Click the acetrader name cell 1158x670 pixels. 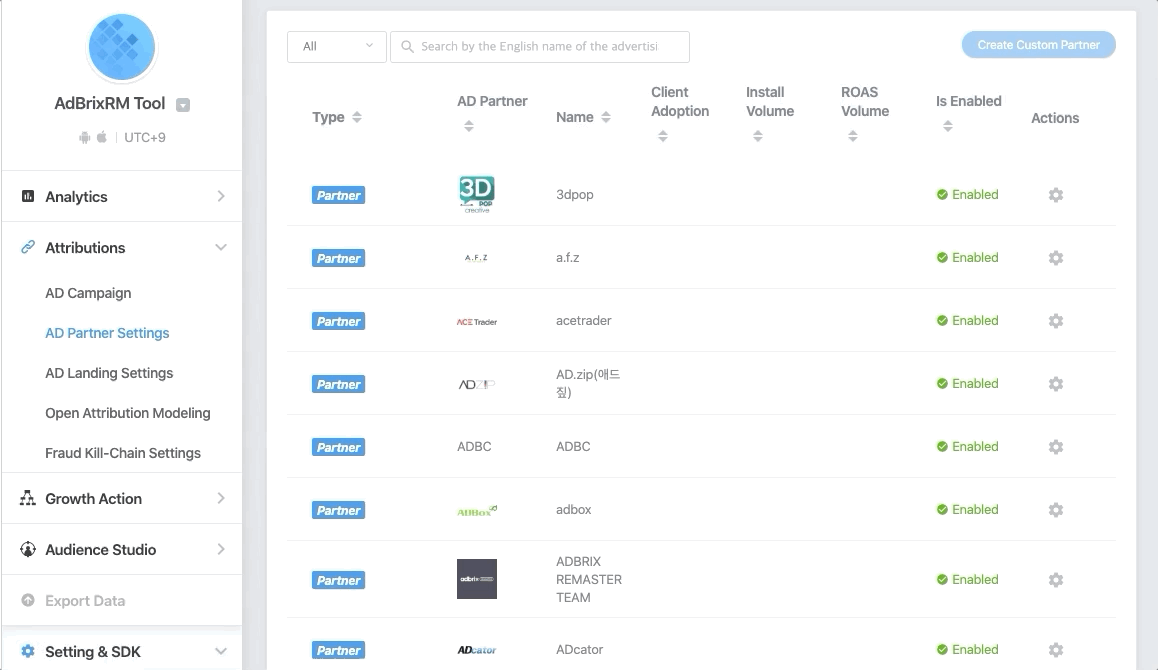pos(583,321)
